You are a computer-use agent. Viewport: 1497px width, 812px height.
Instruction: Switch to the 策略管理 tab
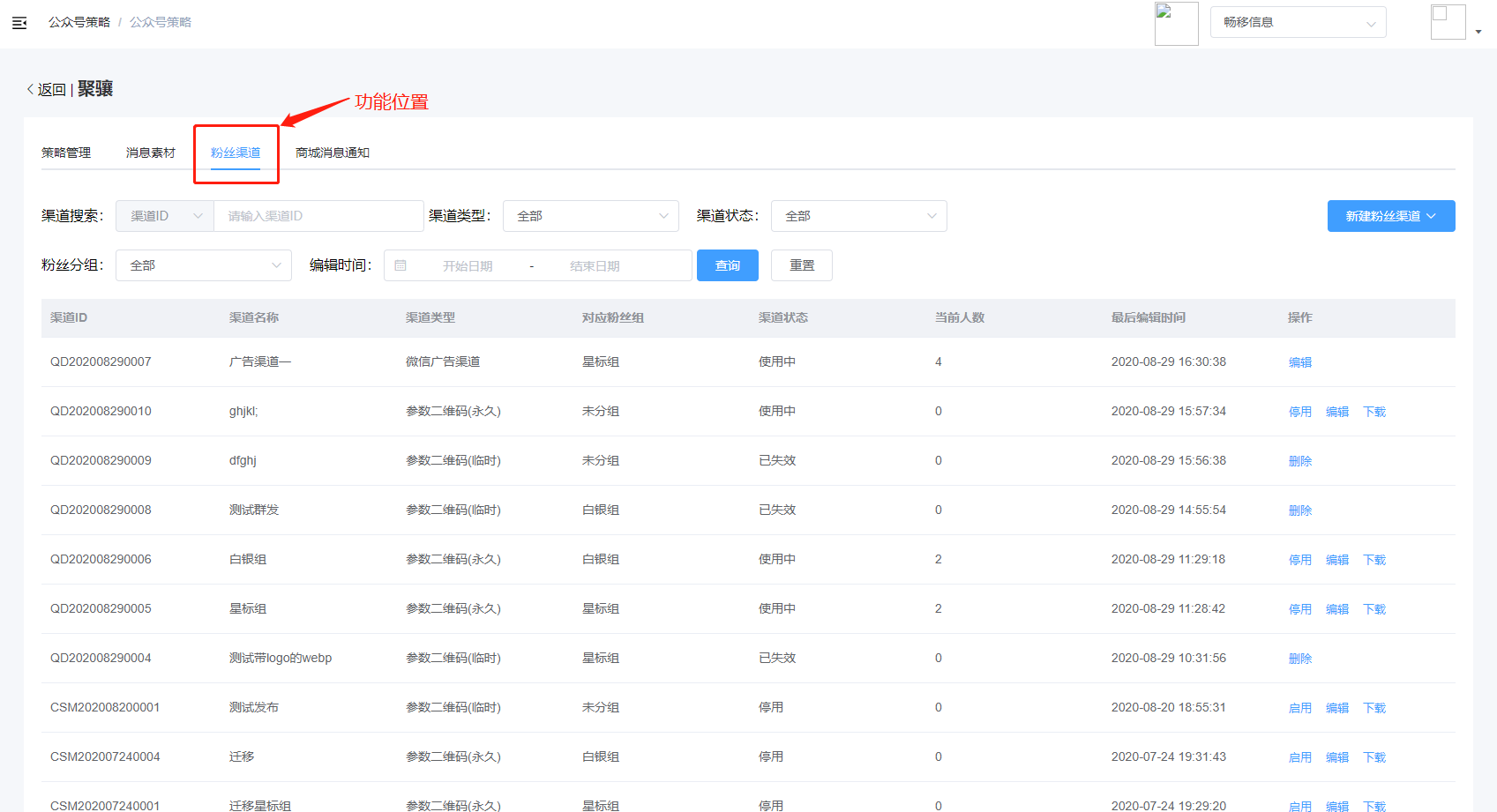point(66,153)
